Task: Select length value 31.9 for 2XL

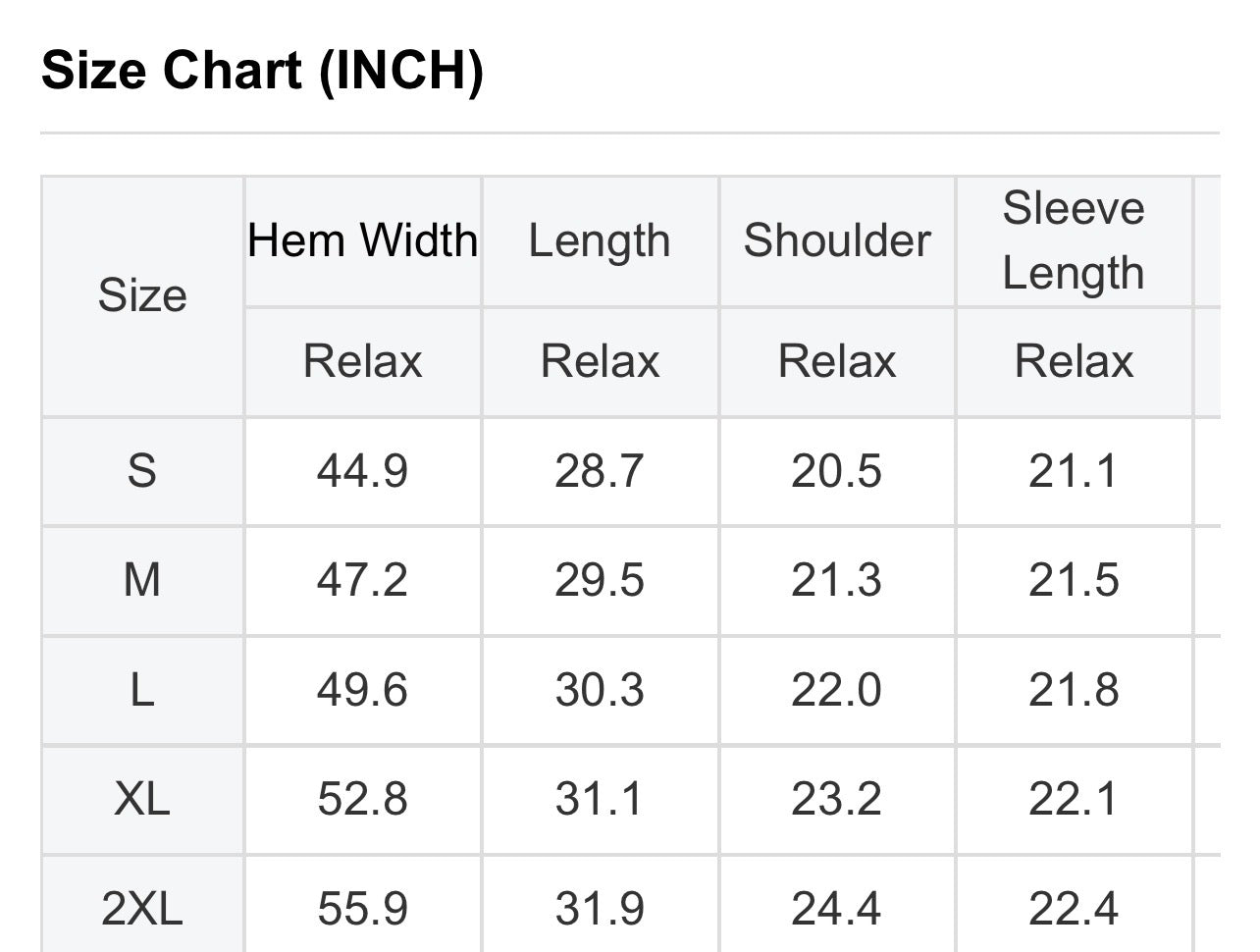Action: pos(600,909)
